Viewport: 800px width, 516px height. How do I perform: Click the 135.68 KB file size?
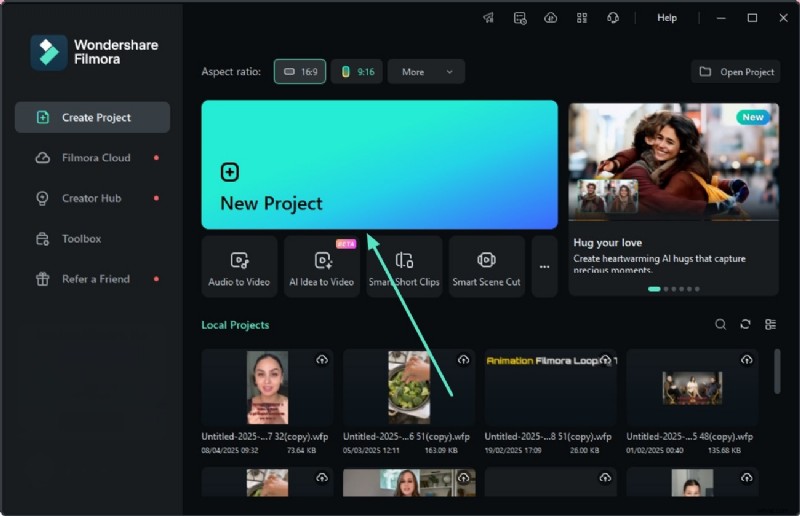tap(724, 451)
